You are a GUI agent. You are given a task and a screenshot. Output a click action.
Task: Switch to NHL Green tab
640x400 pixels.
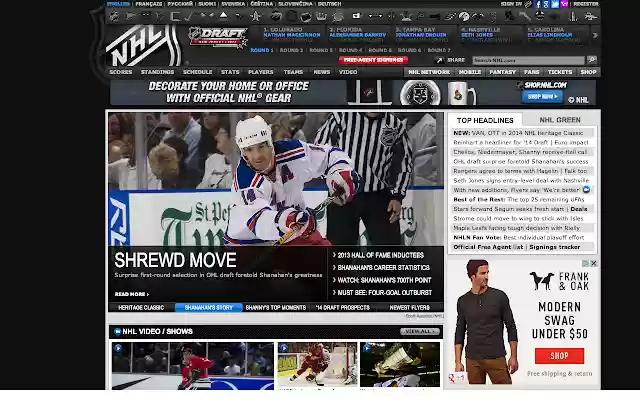(x=560, y=120)
